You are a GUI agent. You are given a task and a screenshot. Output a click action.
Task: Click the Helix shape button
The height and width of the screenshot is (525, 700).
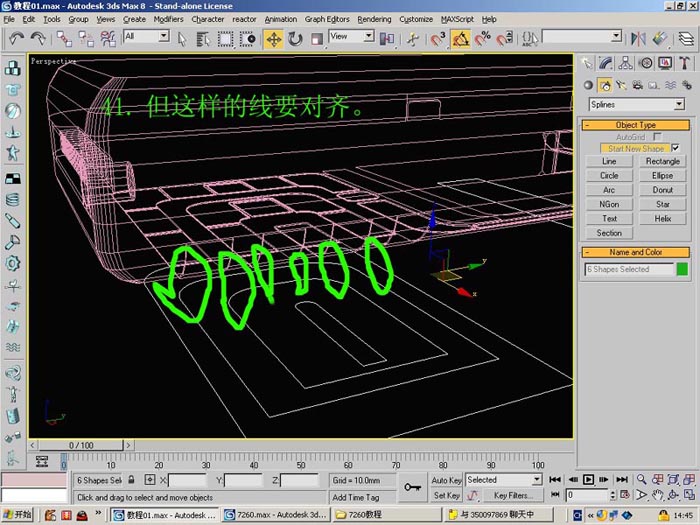pyautogui.click(x=662, y=218)
